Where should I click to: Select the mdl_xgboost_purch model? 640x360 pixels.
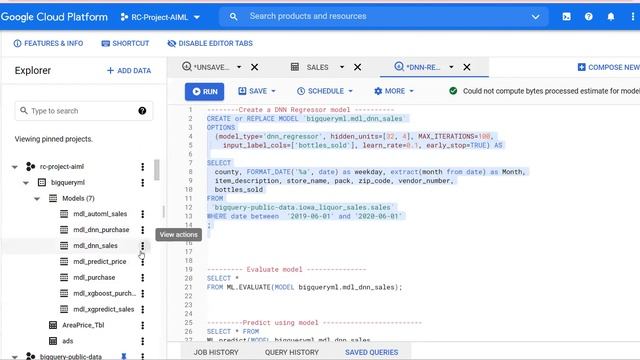pos(104,293)
